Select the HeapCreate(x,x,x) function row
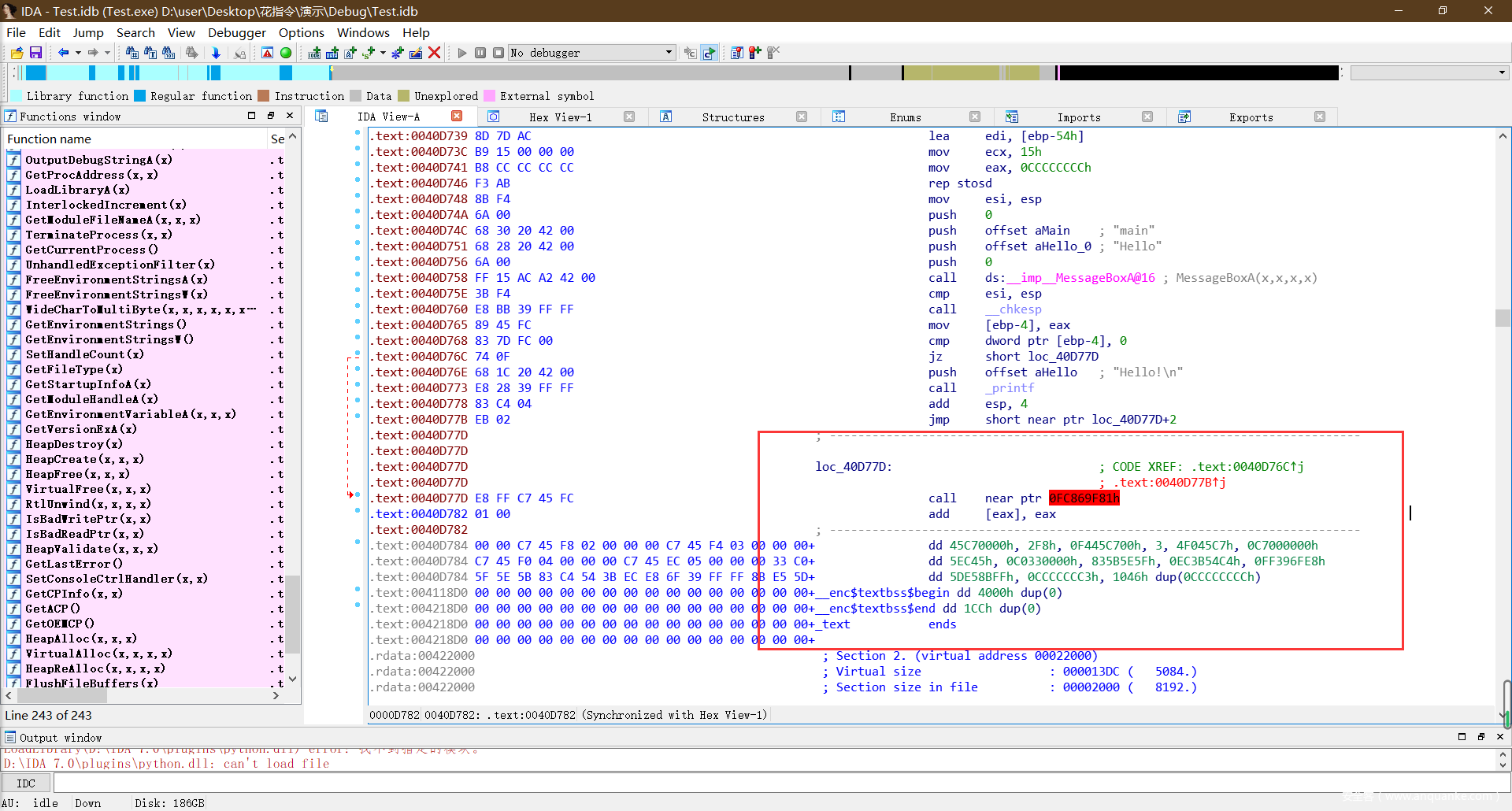This screenshot has height=811, width=1512. coord(144,459)
